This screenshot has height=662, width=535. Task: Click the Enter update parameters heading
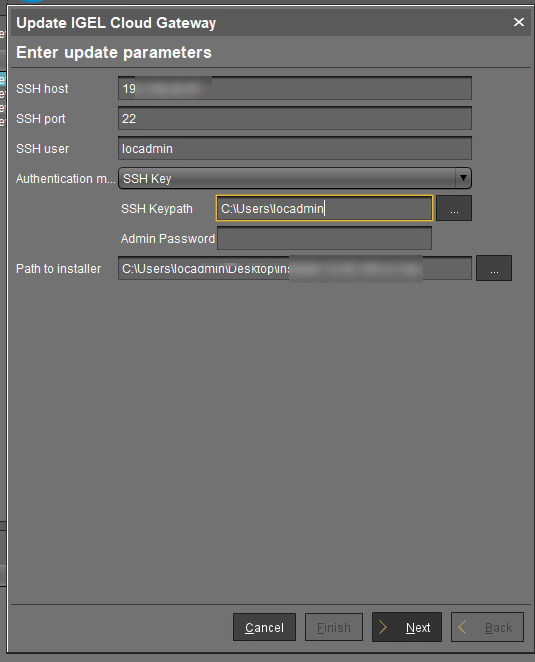(114, 52)
